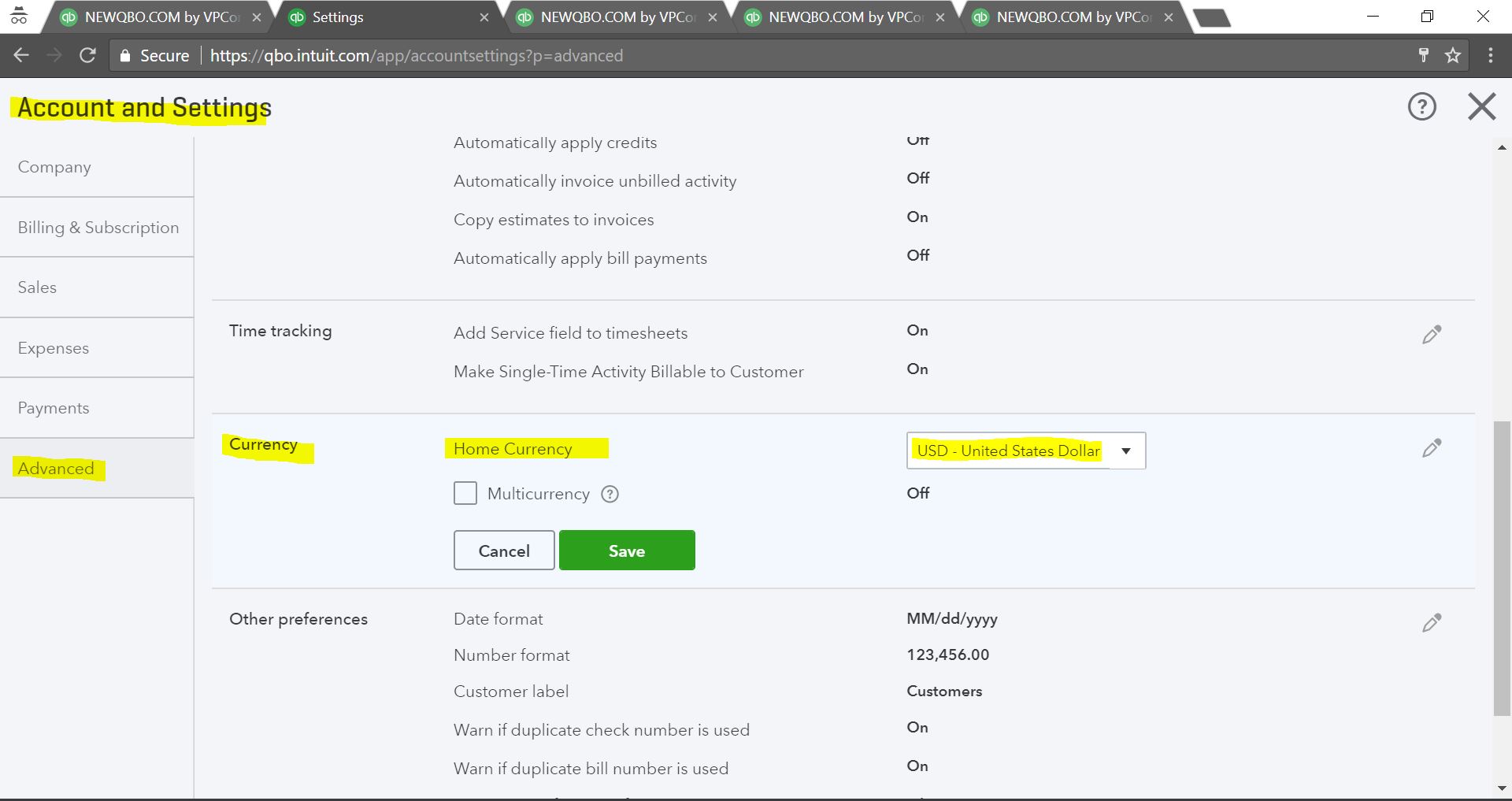
Task: Enable the Multicurrency checkbox
Action: pyautogui.click(x=465, y=493)
